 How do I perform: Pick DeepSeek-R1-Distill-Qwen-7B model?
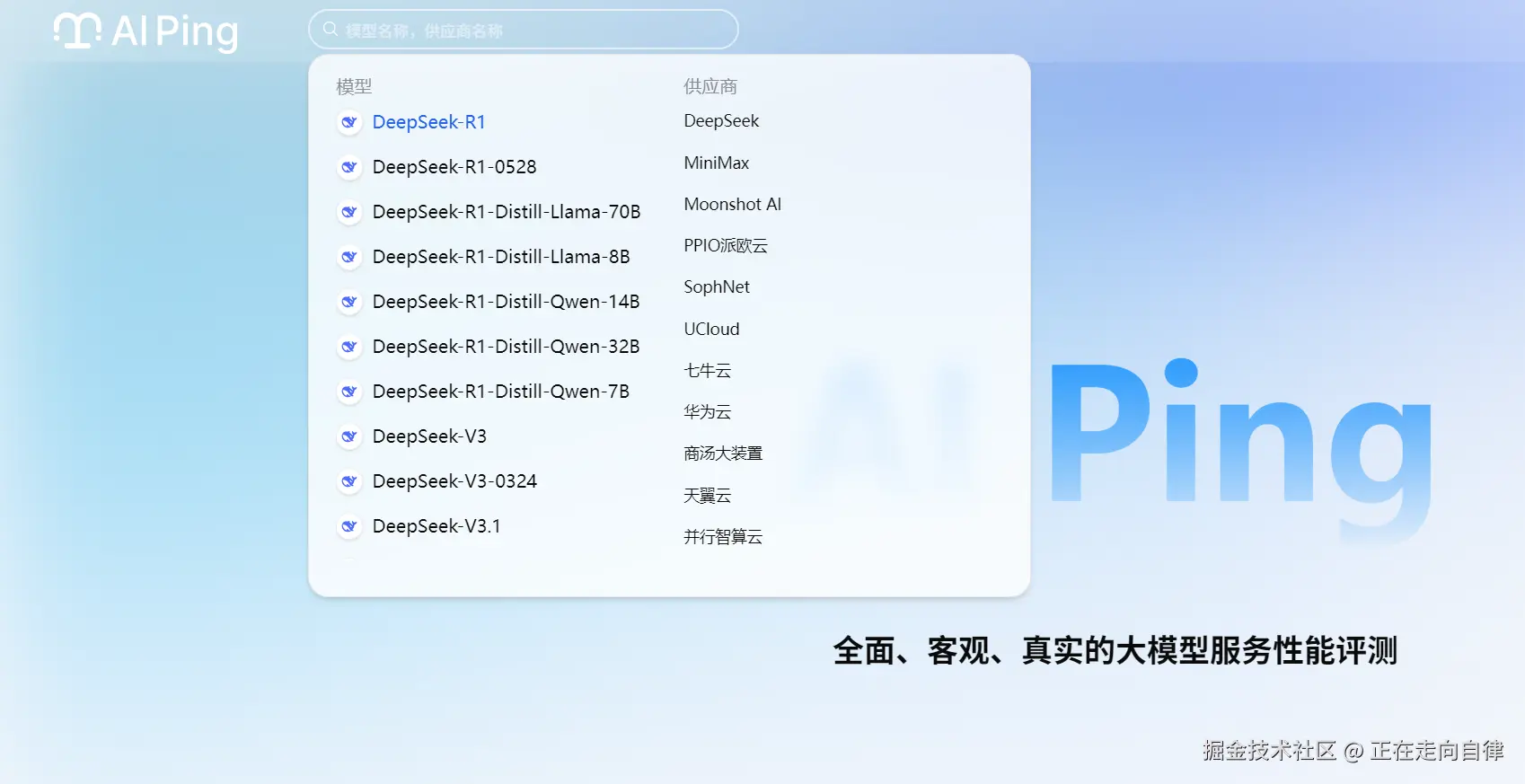tap(501, 392)
